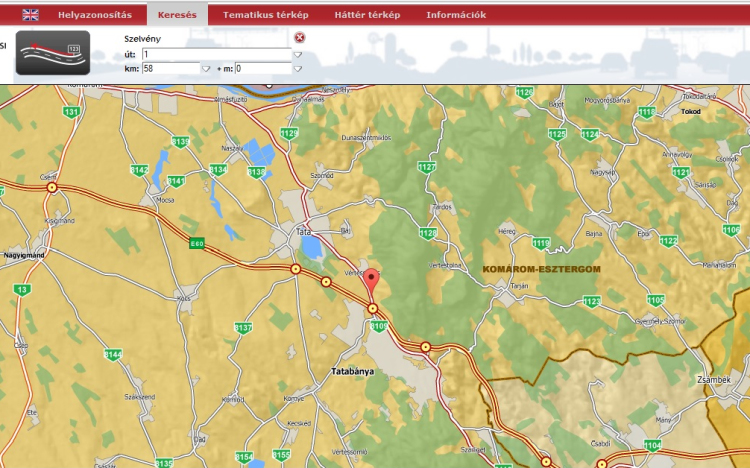This screenshot has height=468, width=750.
Task: Click the Keresés tab
Action: [x=177, y=15]
